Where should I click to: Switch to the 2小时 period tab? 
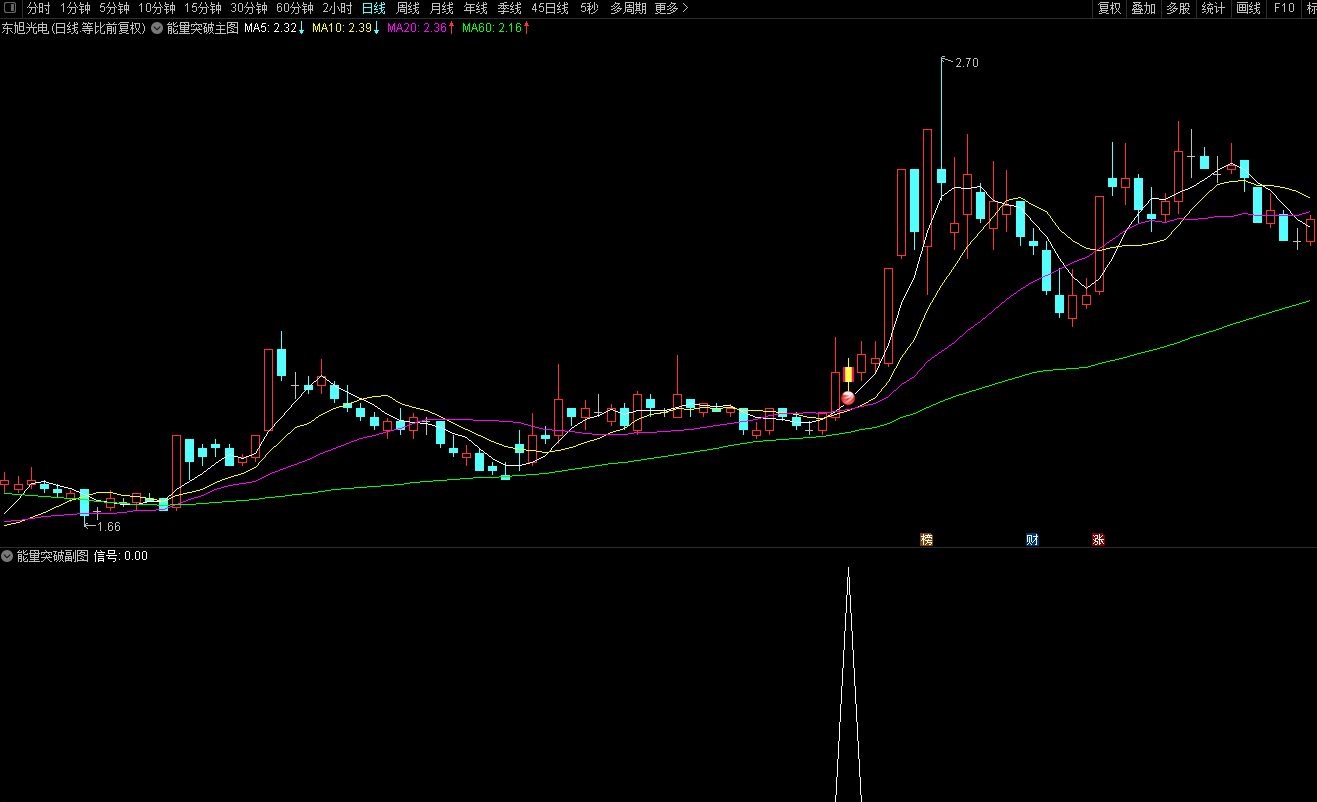[337, 8]
